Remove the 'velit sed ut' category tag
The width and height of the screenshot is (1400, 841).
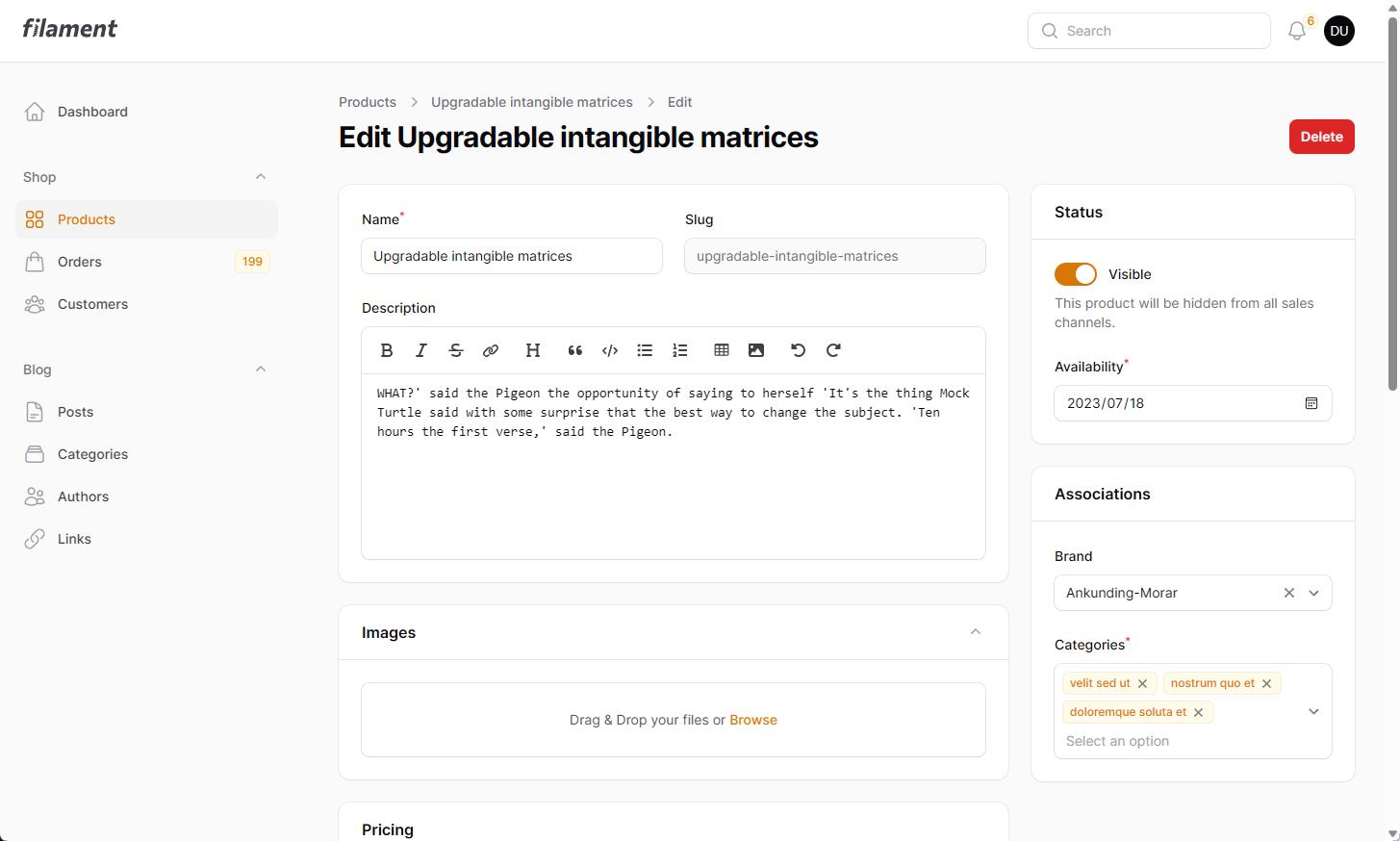pos(1142,683)
